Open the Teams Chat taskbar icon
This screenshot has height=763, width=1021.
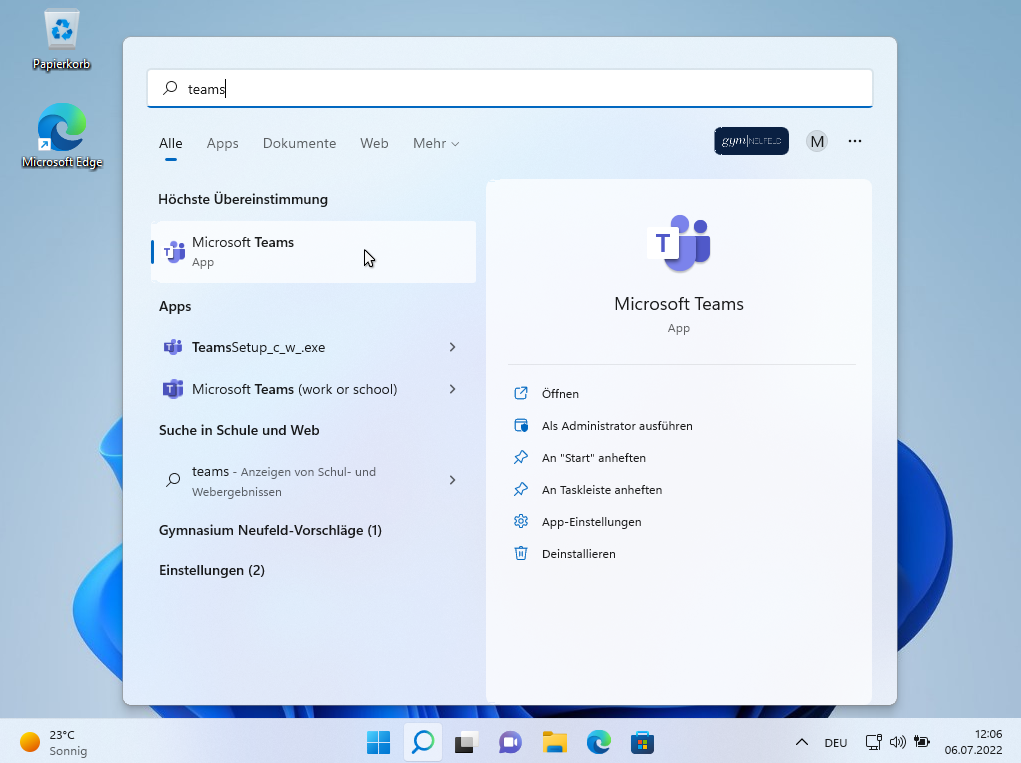[510, 742]
